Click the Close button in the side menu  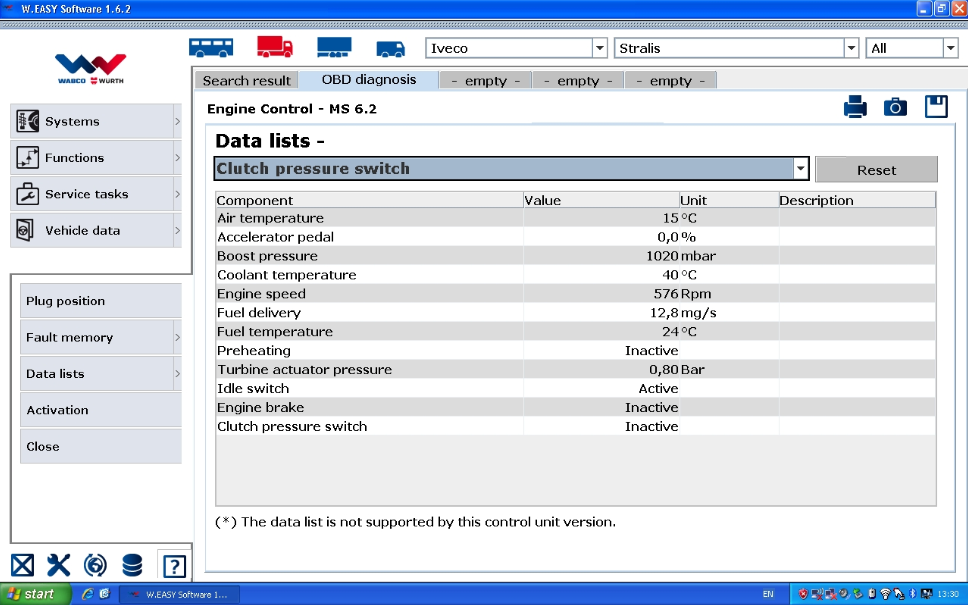[101, 446]
